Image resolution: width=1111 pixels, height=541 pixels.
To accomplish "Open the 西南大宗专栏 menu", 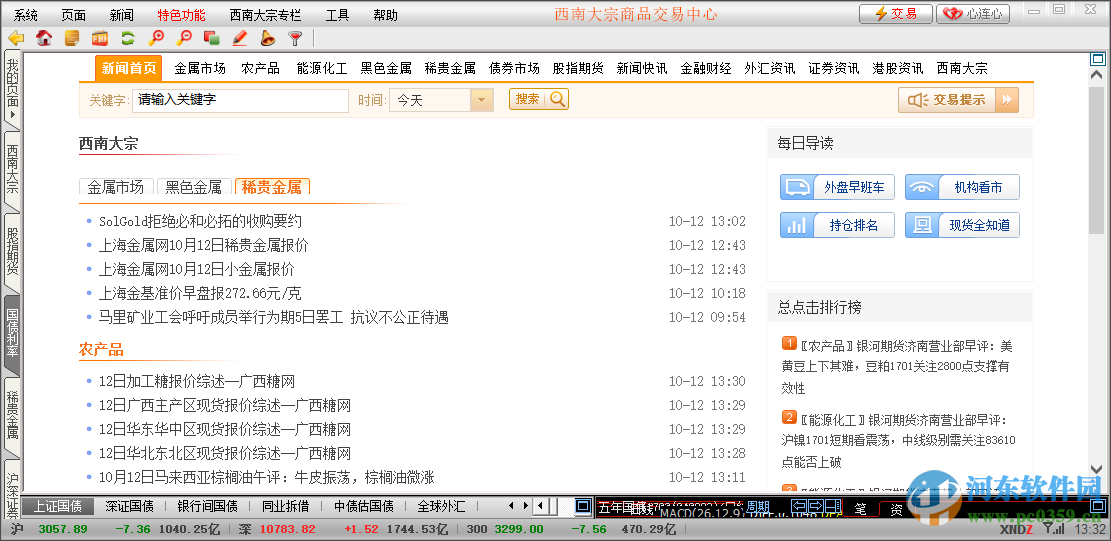I will 265,15.
